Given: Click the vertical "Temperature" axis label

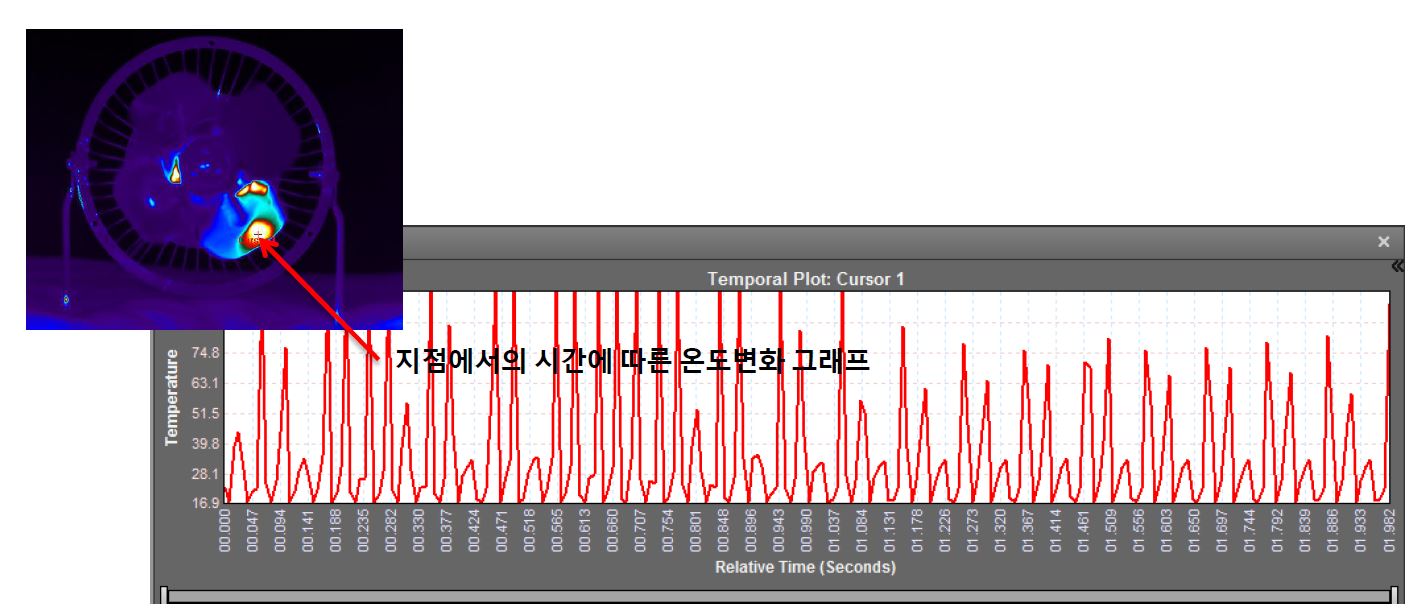Looking at the screenshot, I should point(172,398).
